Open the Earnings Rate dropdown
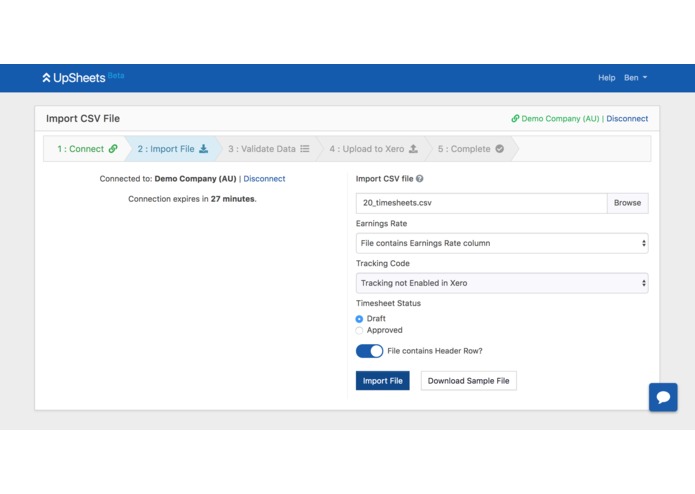The width and height of the screenshot is (695, 494). point(502,243)
